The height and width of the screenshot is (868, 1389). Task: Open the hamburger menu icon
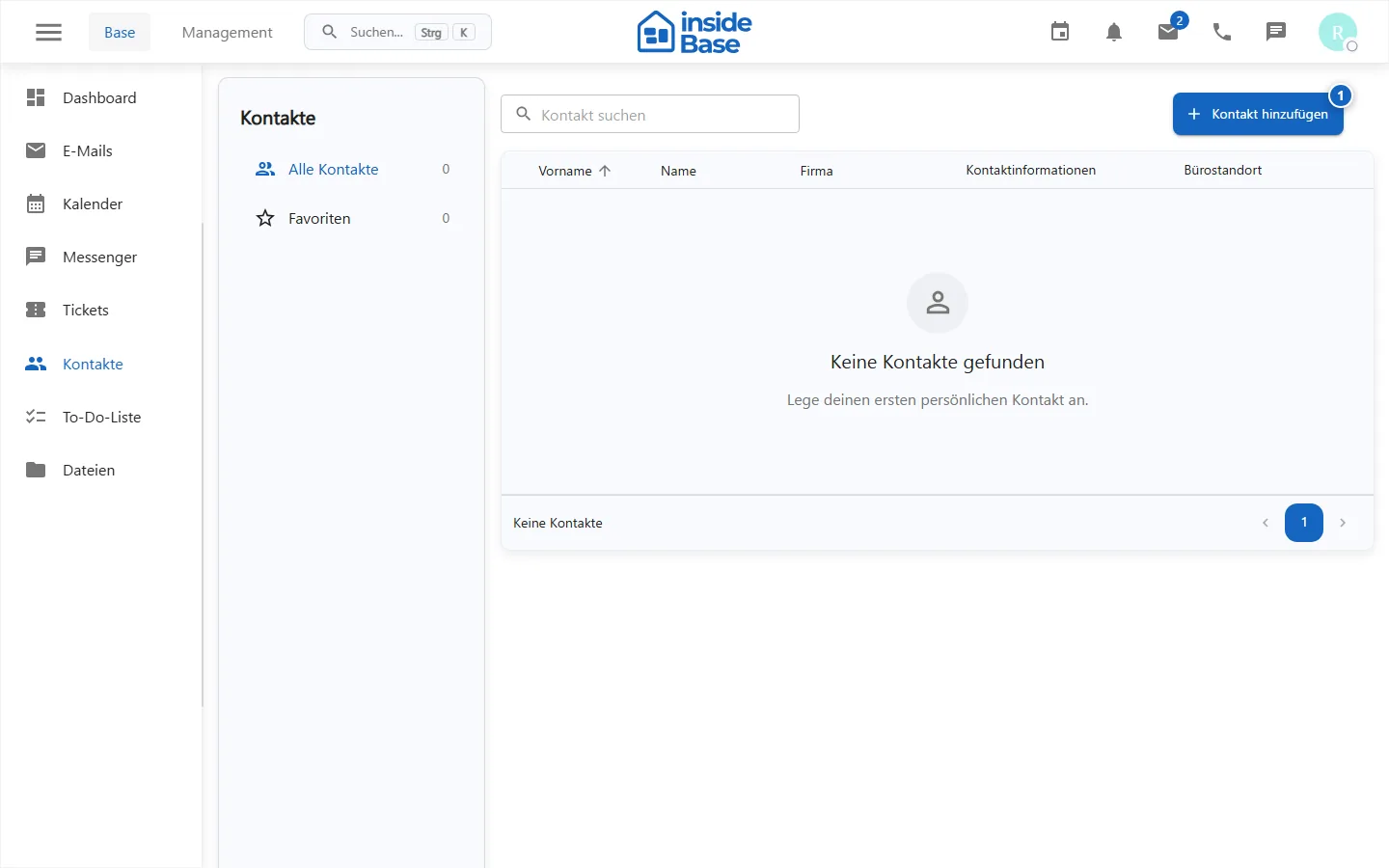pyautogui.click(x=48, y=32)
